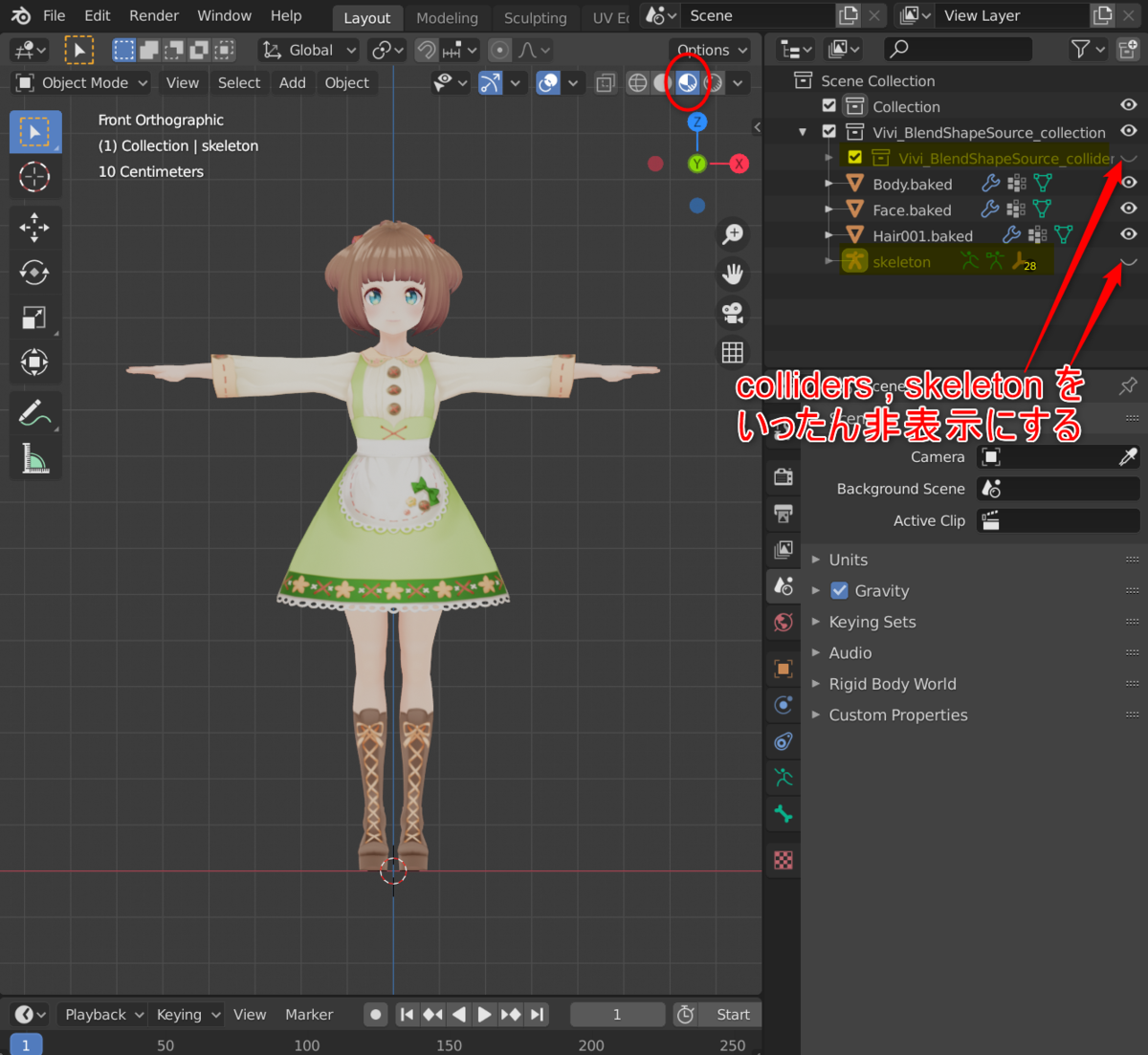Hide Body.baked with its eye icon

click(1129, 183)
